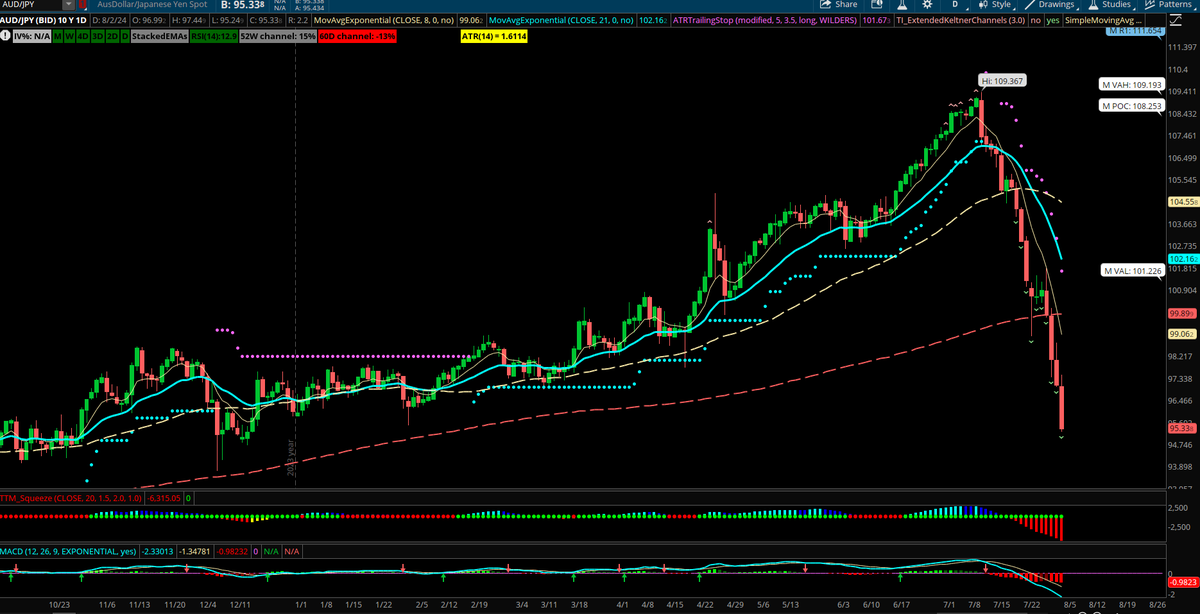Click the 10/23 date on time axis
1200x614 pixels.
pos(60,605)
